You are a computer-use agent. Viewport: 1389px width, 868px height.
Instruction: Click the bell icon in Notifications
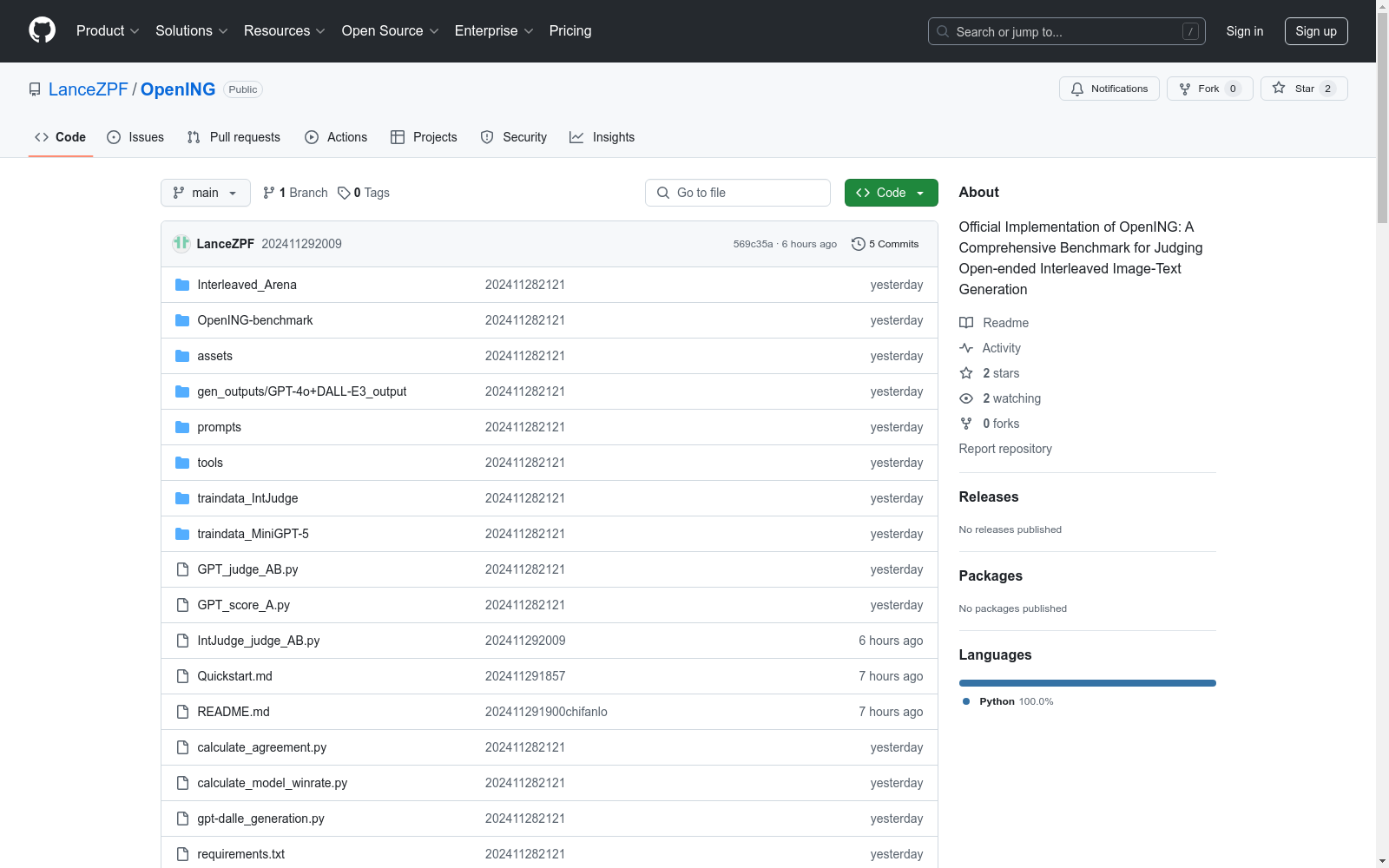[1077, 89]
